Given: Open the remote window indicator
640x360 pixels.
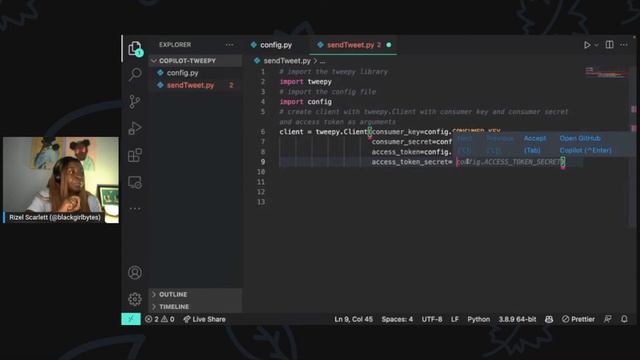Looking at the screenshot, I should 131,319.
